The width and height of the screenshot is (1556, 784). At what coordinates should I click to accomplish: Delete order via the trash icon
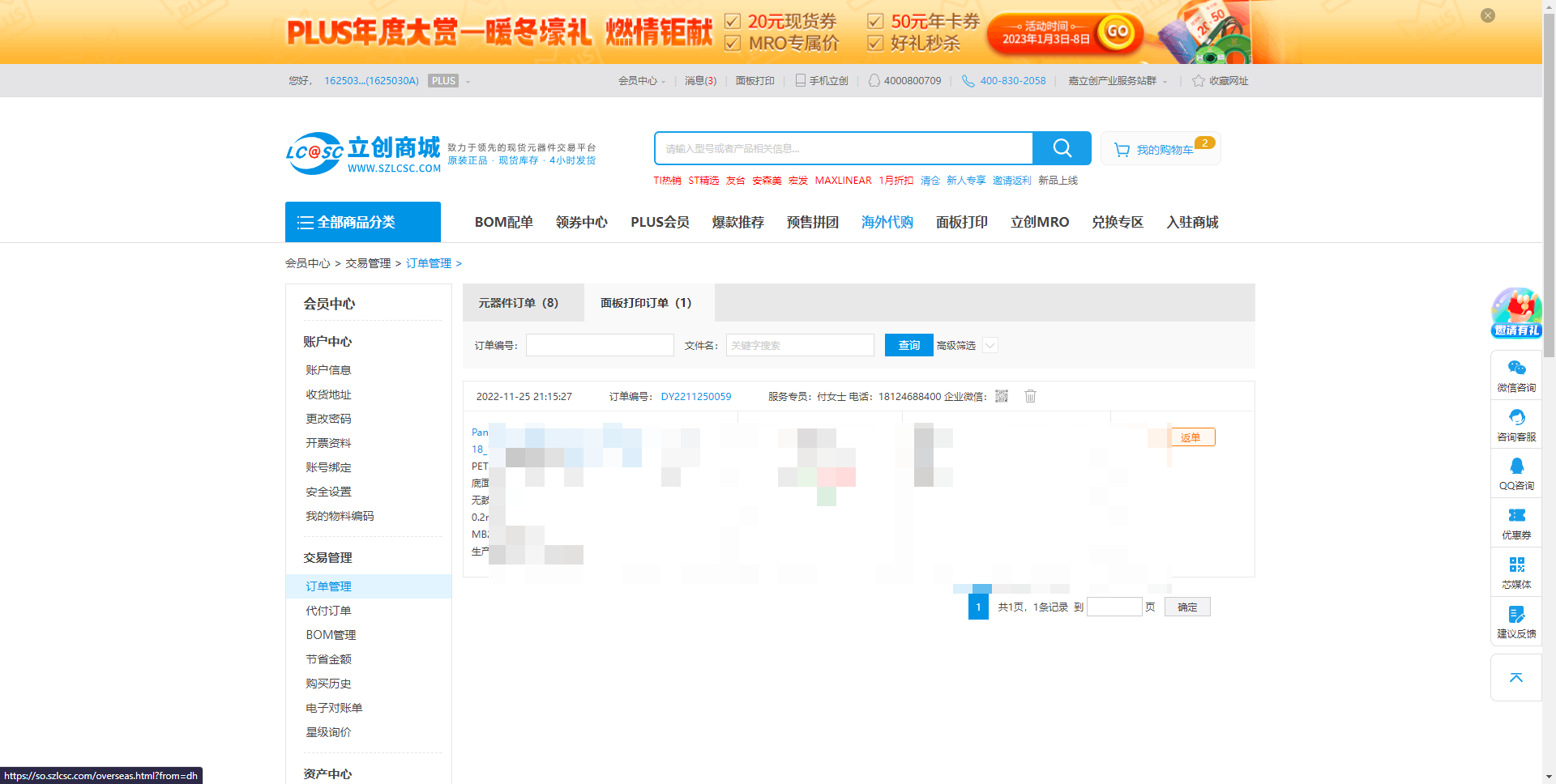click(x=1030, y=396)
